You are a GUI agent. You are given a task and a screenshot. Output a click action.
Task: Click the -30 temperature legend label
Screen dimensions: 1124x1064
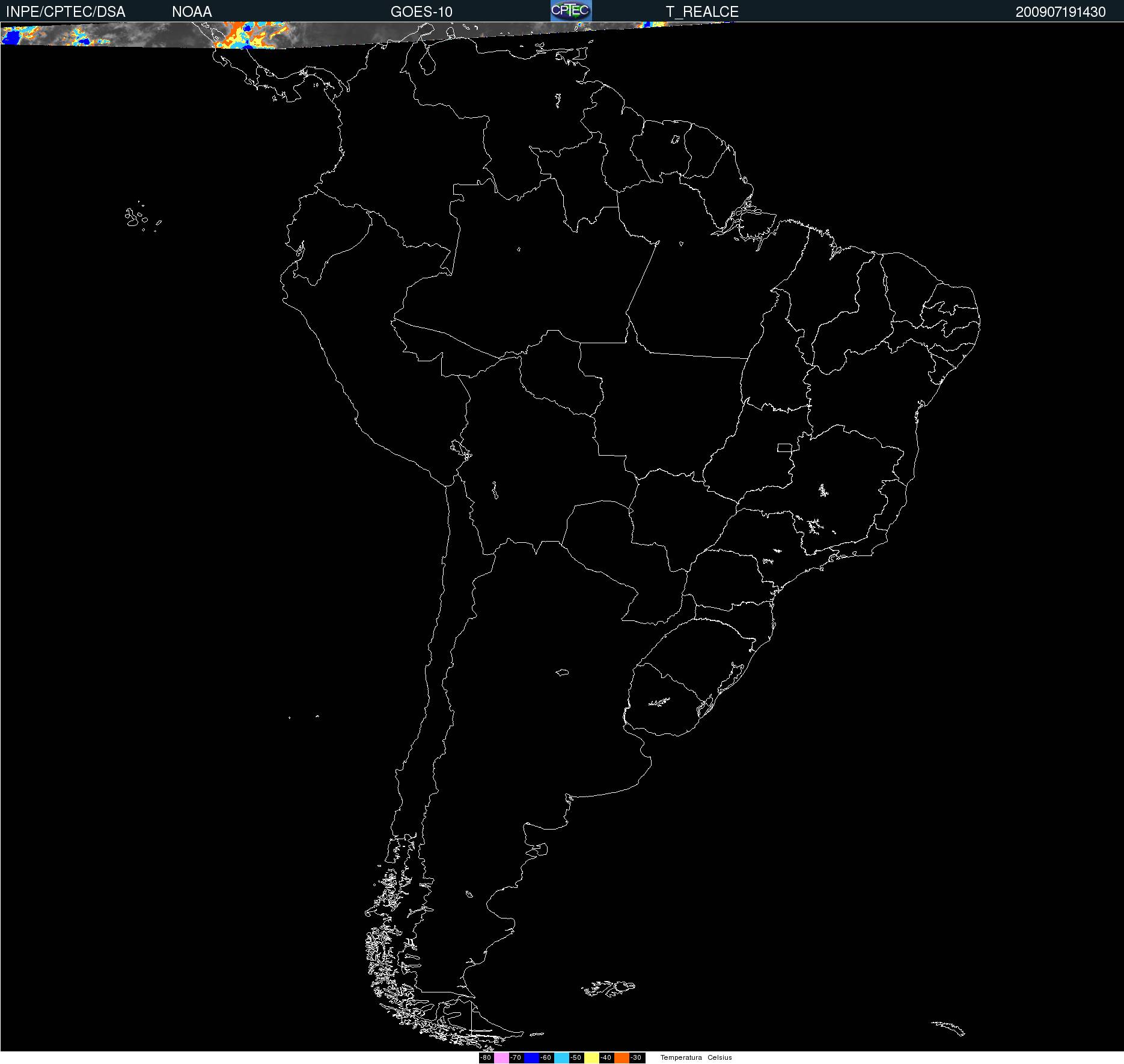point(637,1058)
